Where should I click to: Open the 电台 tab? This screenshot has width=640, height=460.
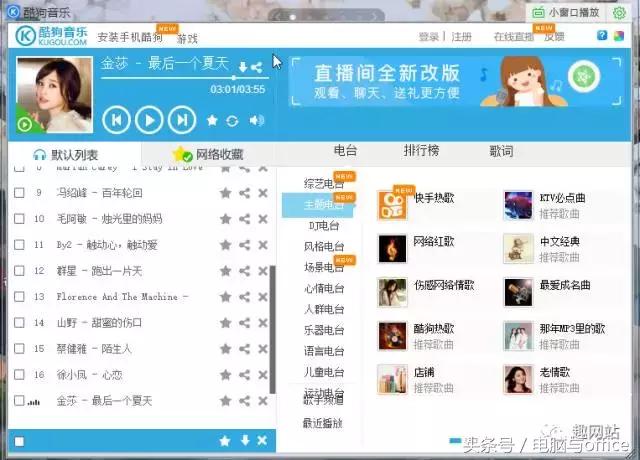tap(345, 151)
